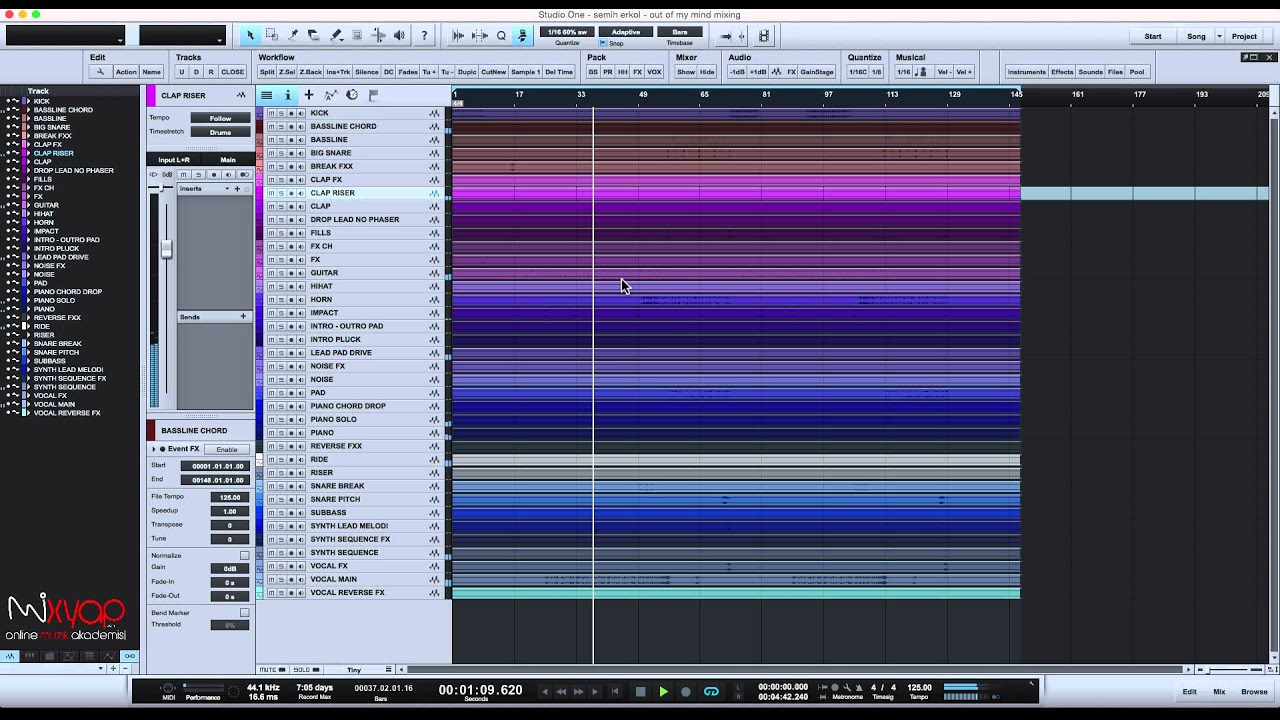Open the Effects browser tab

1062,72
